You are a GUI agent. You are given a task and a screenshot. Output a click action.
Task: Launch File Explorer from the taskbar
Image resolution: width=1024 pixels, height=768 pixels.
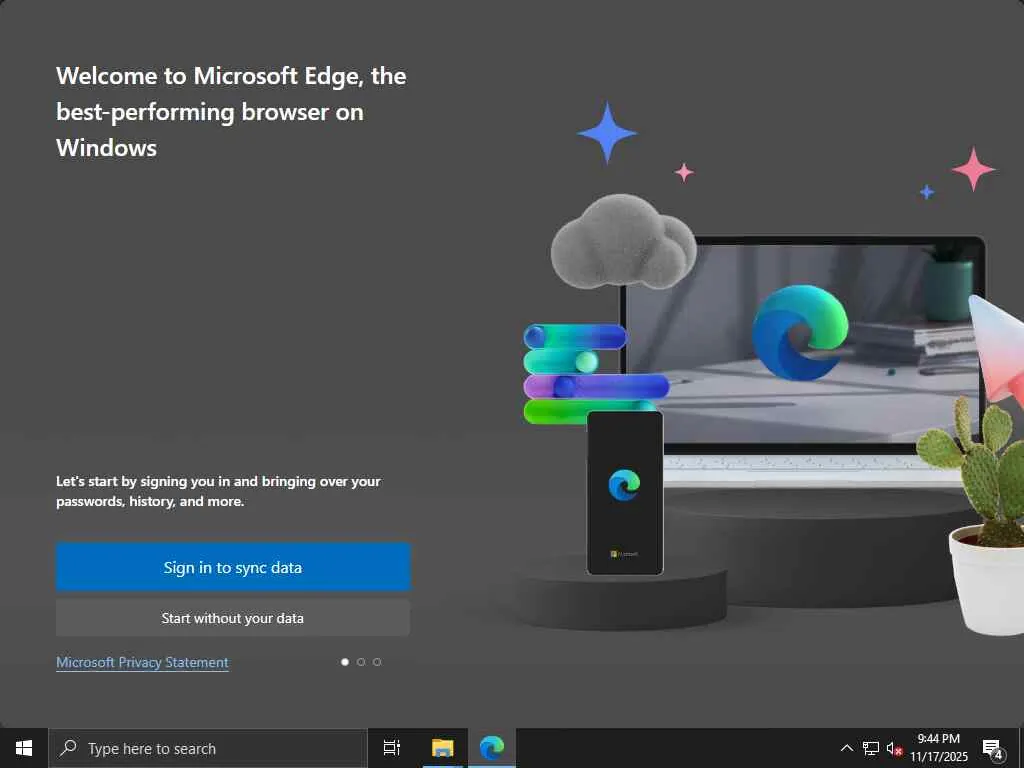[443, 748]
